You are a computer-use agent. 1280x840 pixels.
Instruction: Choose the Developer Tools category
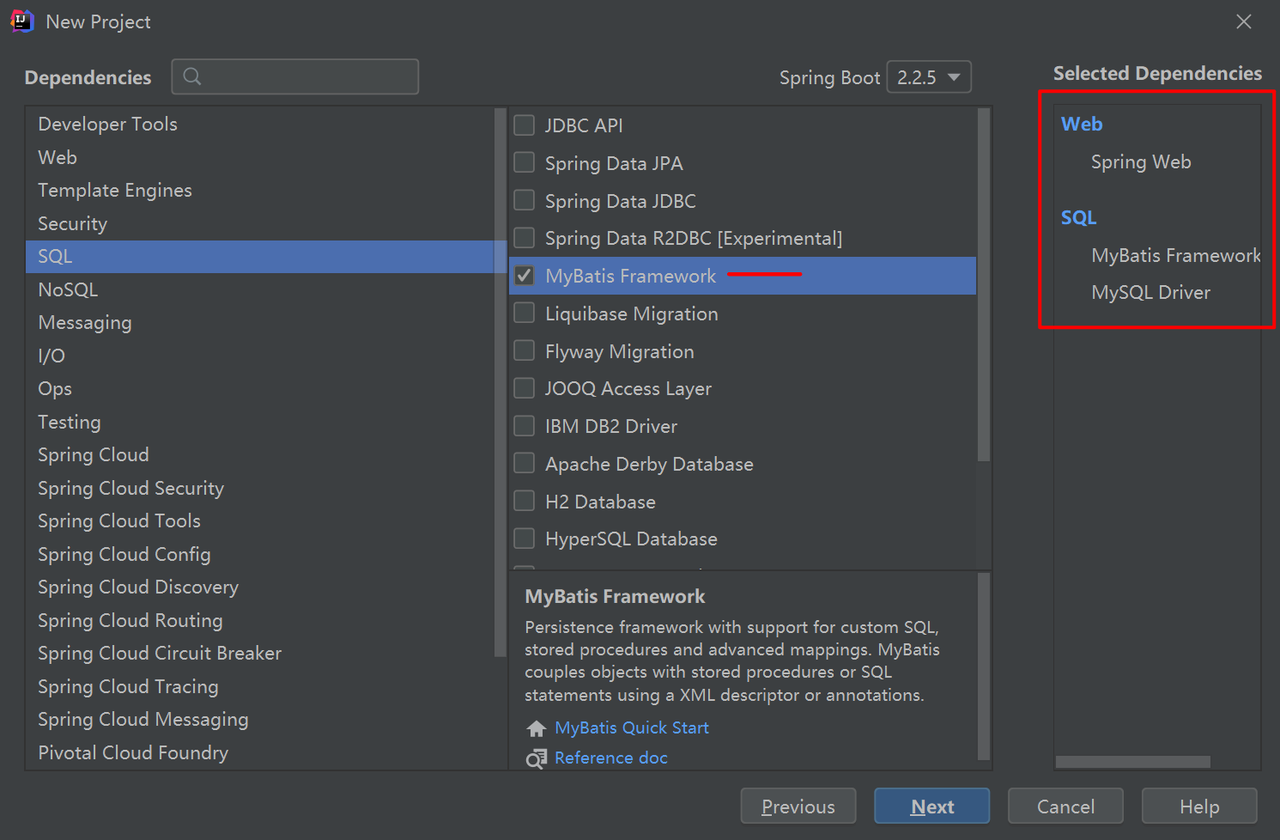pyautogui.click(x=107, y=124)
